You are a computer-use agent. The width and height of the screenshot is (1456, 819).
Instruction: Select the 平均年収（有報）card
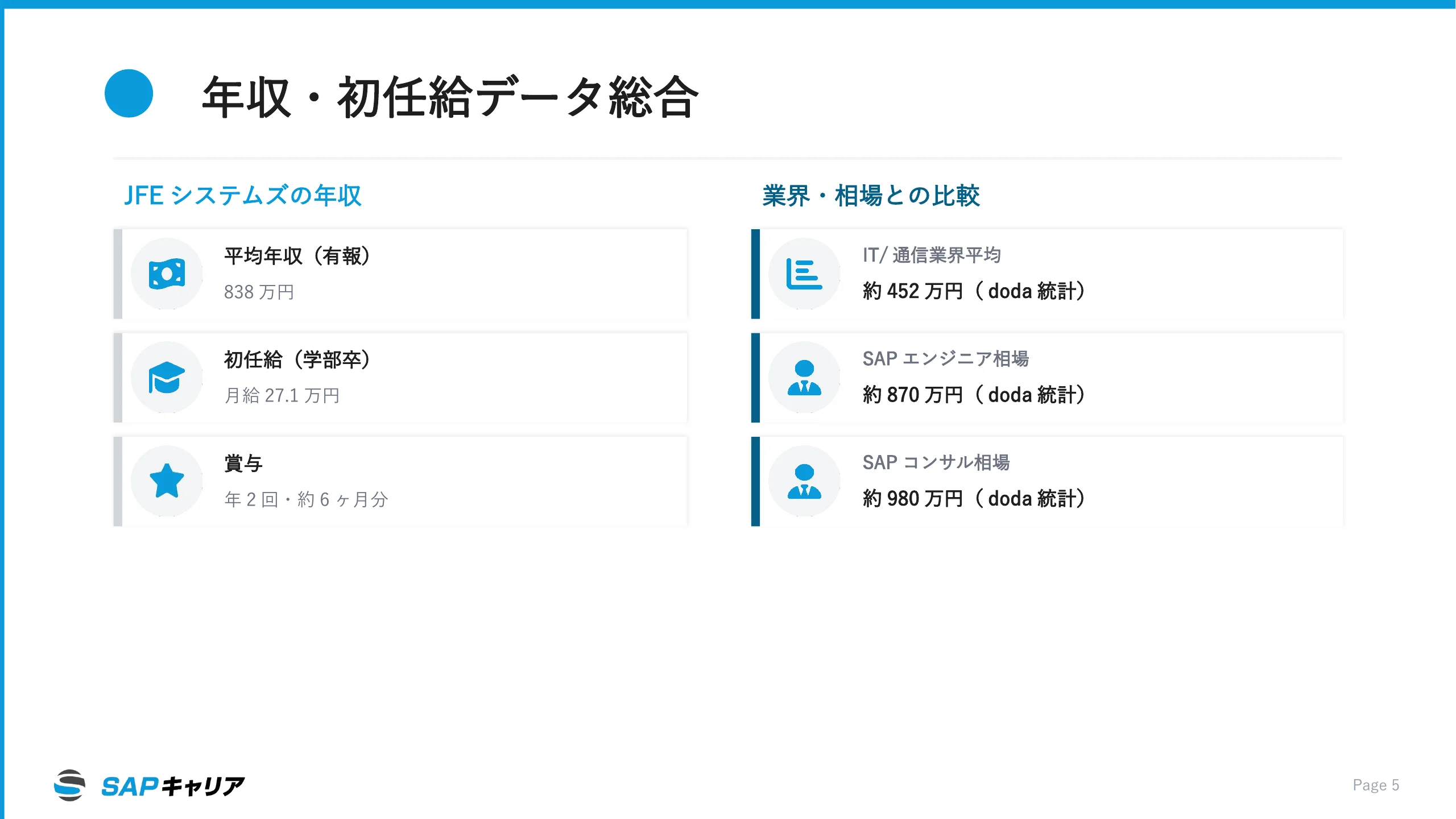coord(401,274)
